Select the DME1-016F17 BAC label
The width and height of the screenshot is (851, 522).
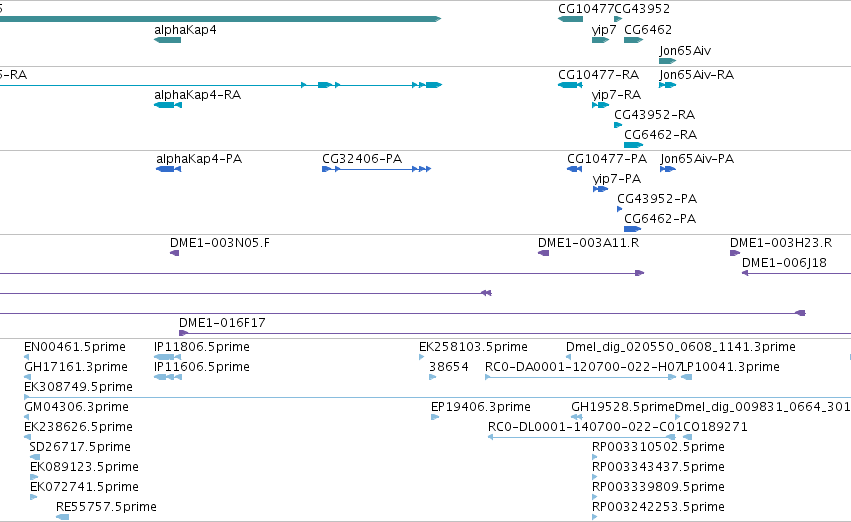[223, 323]
